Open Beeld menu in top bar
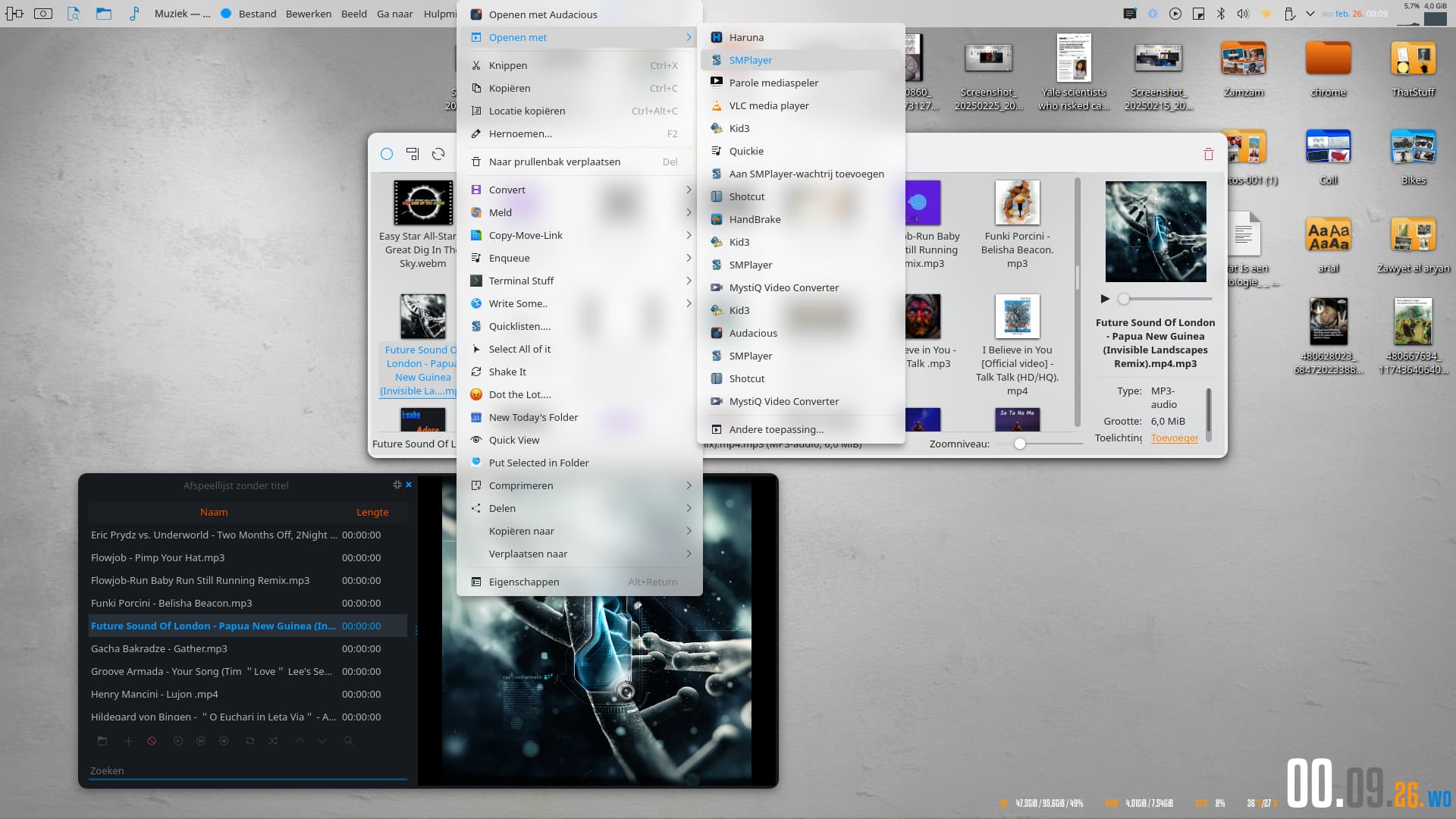The width and height of the screenshot is (1456, 819). pos(353,14)
